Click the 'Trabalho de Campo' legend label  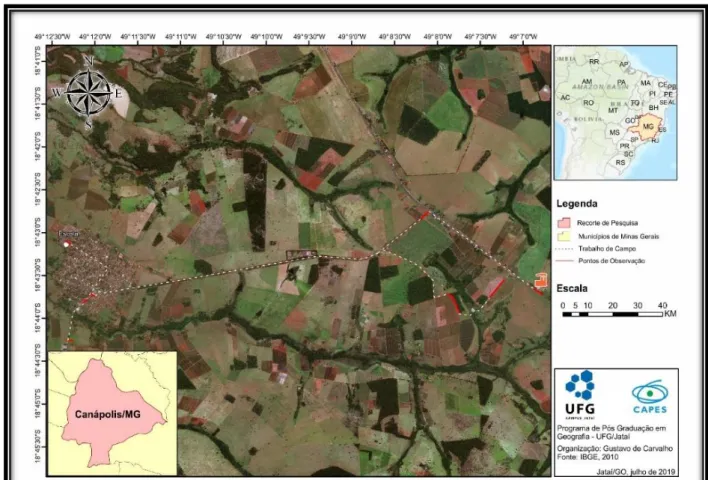(x=607, y=249)
